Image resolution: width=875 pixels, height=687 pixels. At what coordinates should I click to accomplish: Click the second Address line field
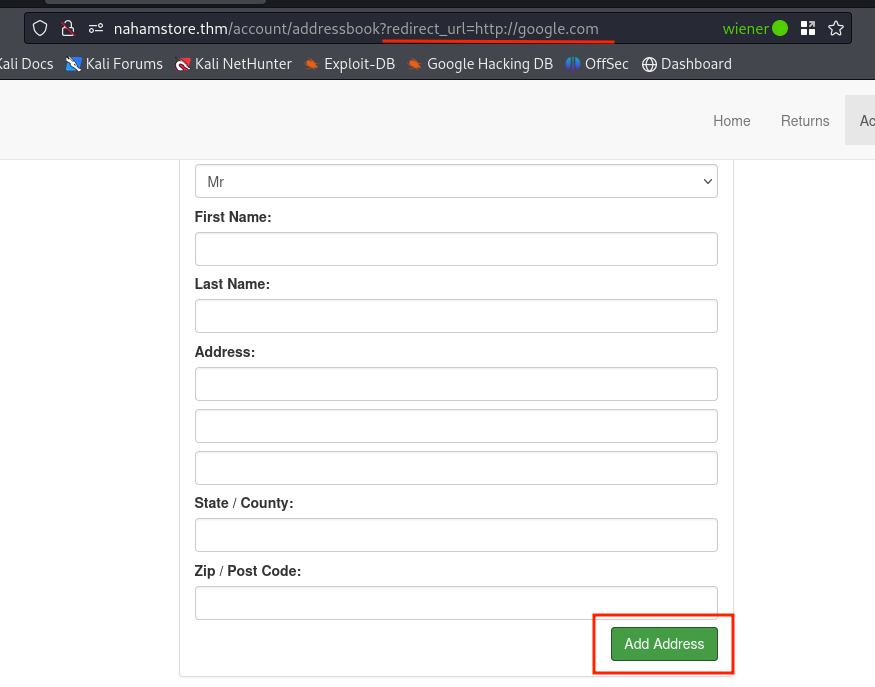pos(456,426)
